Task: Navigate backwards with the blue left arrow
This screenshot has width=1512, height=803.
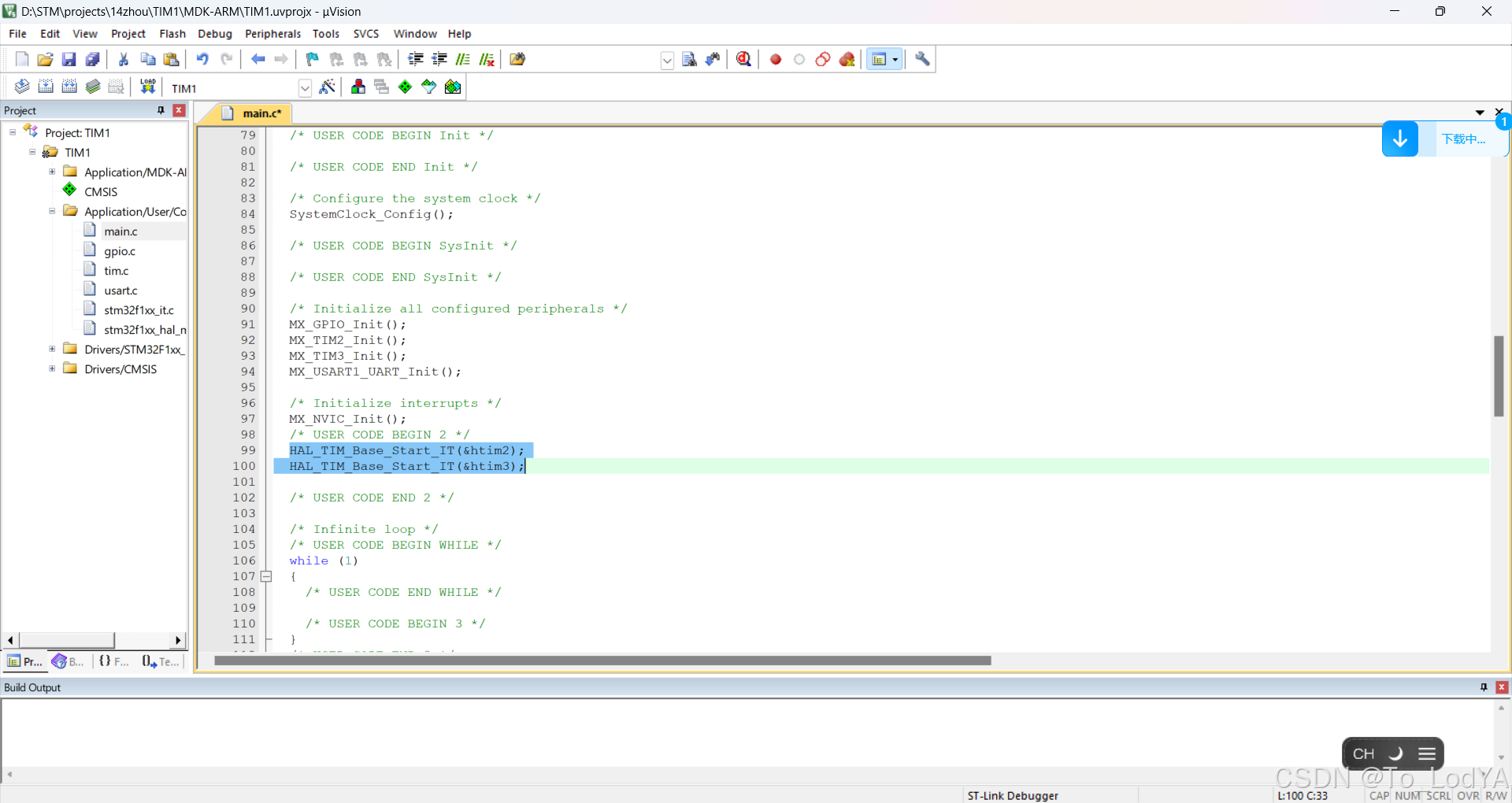Action: tap(258, 59)
